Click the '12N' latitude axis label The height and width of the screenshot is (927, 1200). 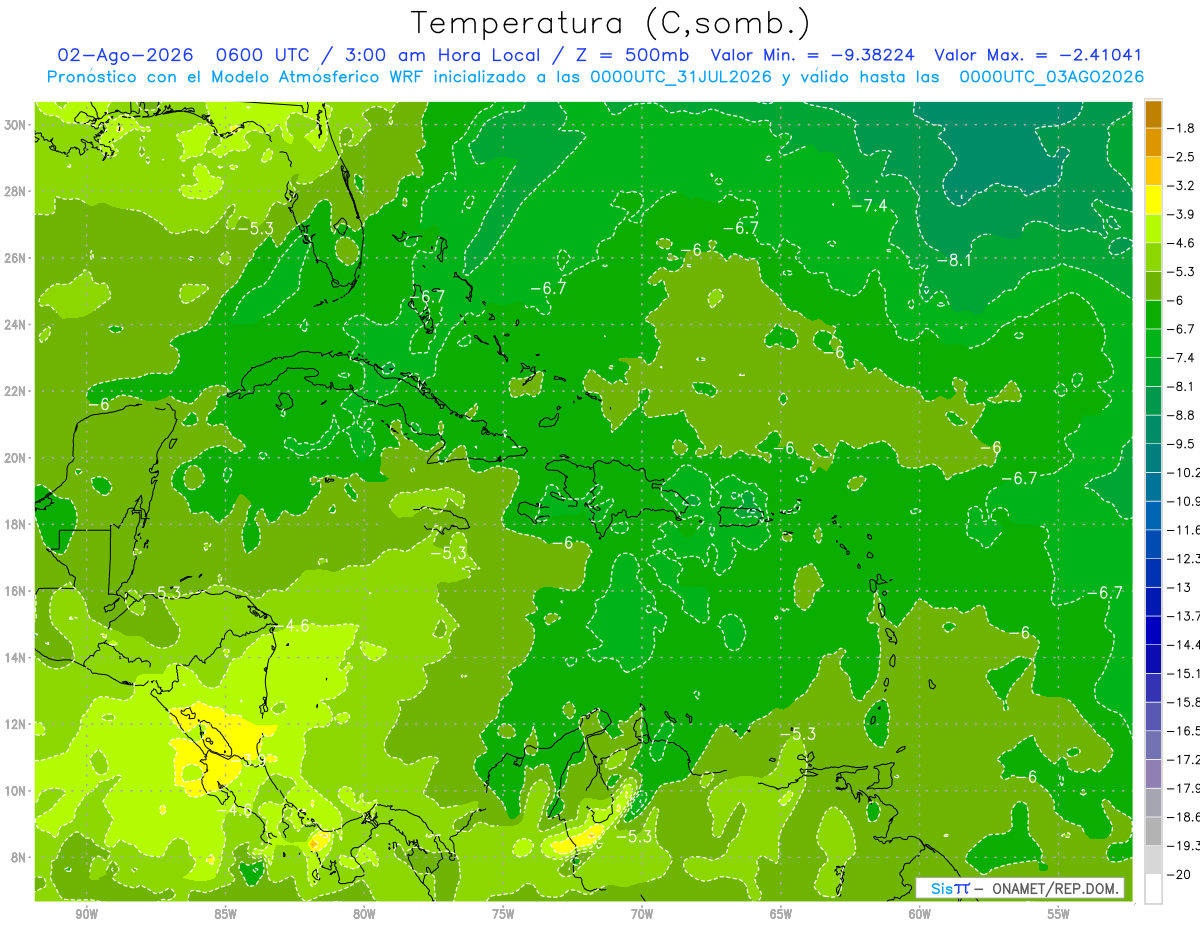coord(15,724)
